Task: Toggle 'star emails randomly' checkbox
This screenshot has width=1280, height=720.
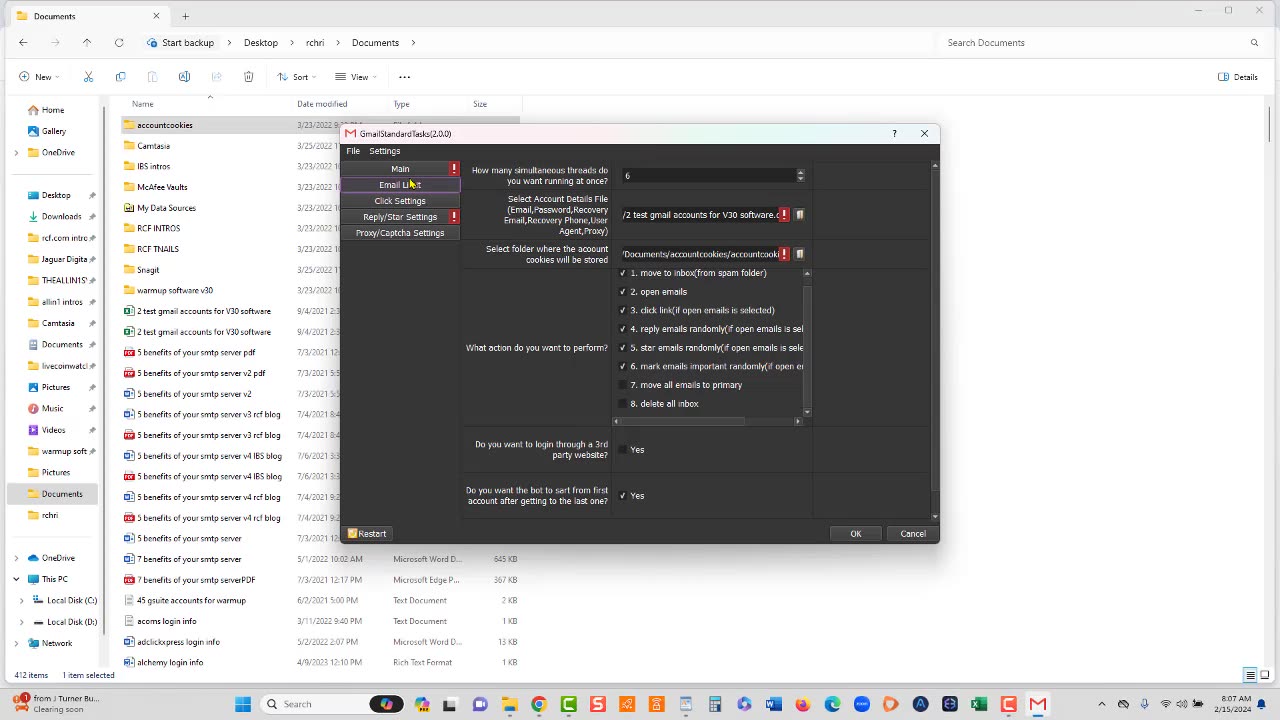Action: point(623,348)
